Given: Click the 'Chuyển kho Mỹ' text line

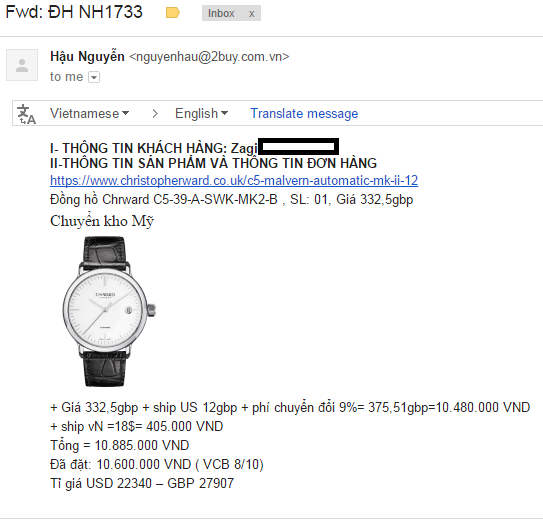Looking at the screenshot, I should pos(102,221).
